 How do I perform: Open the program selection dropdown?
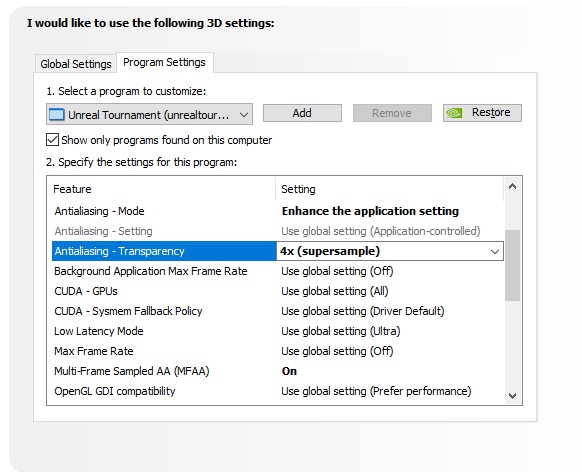[149, 114]
